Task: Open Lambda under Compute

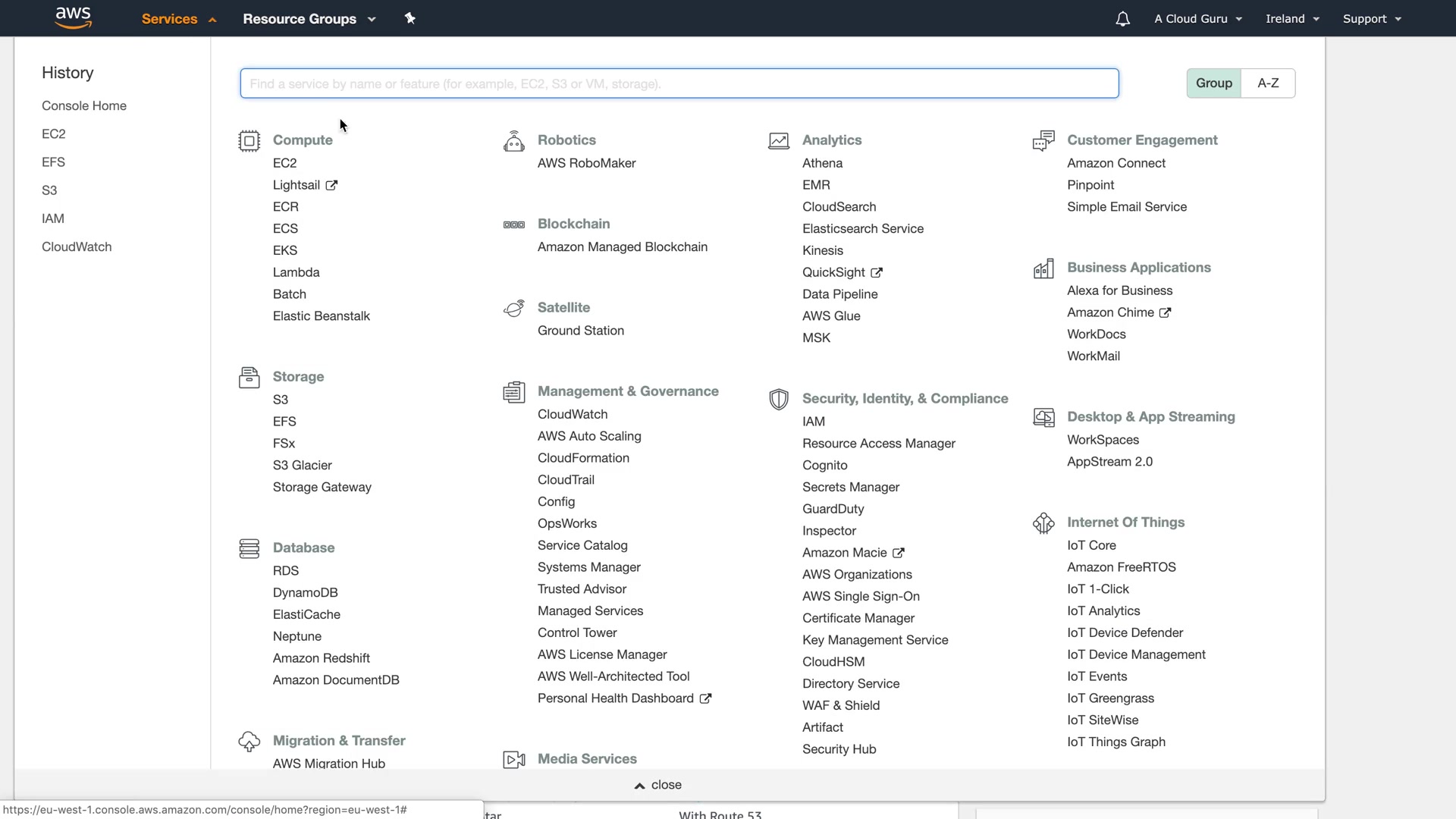Action: pyautogui.click(x=296, y=272)
